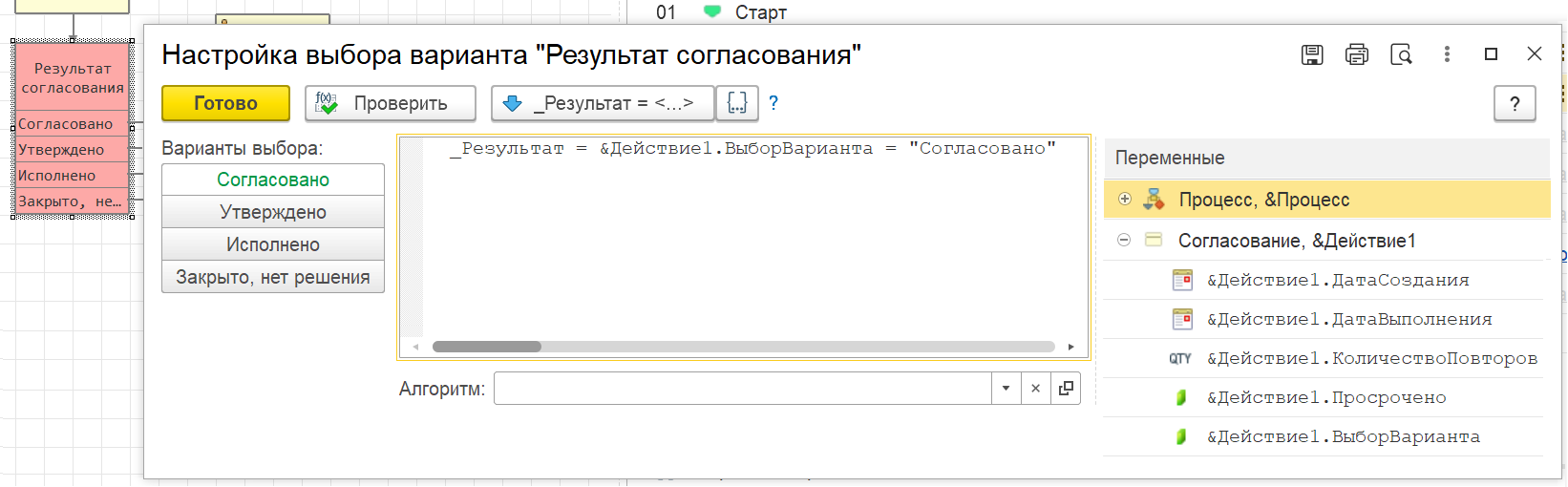Collapse the Согласование, &Действие1 node
This screenshot has width=1568, height=487.
(x=1124, y=240)
